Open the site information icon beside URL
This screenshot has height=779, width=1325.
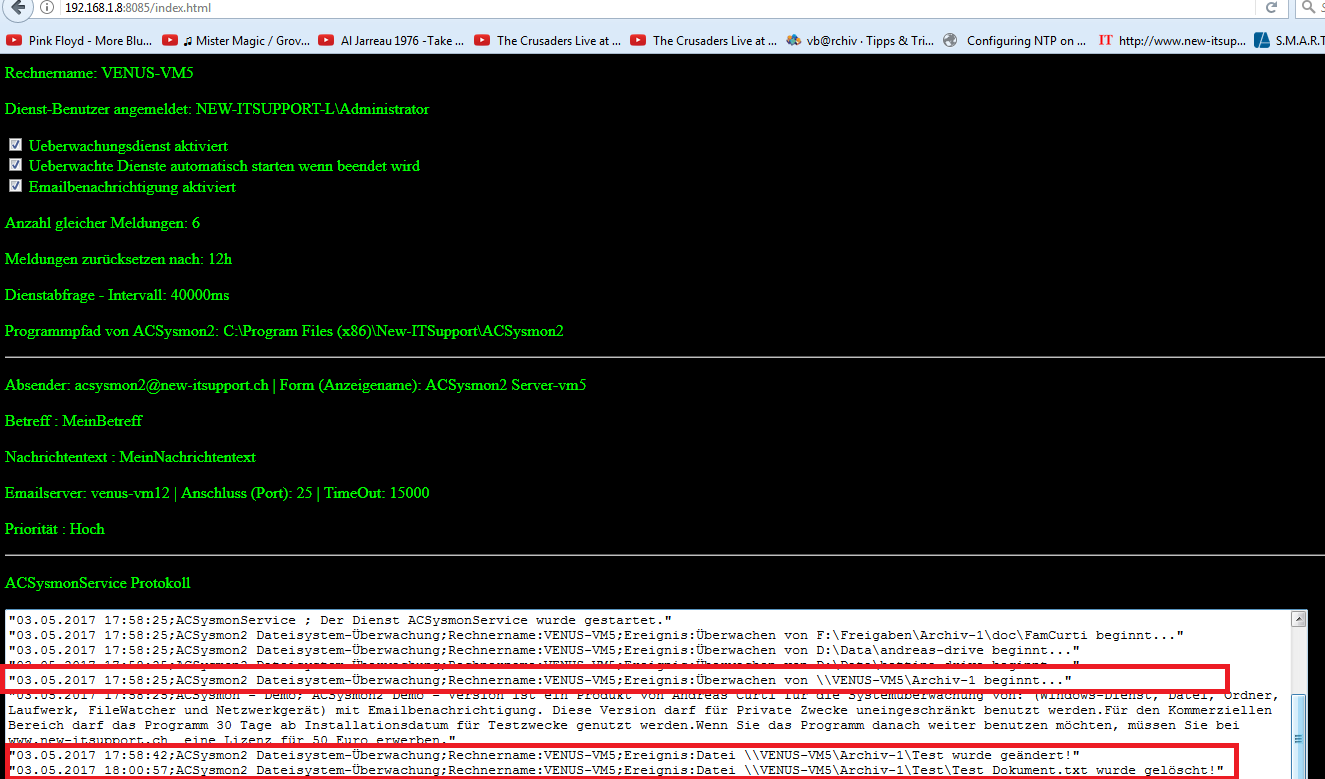[48, 8]
